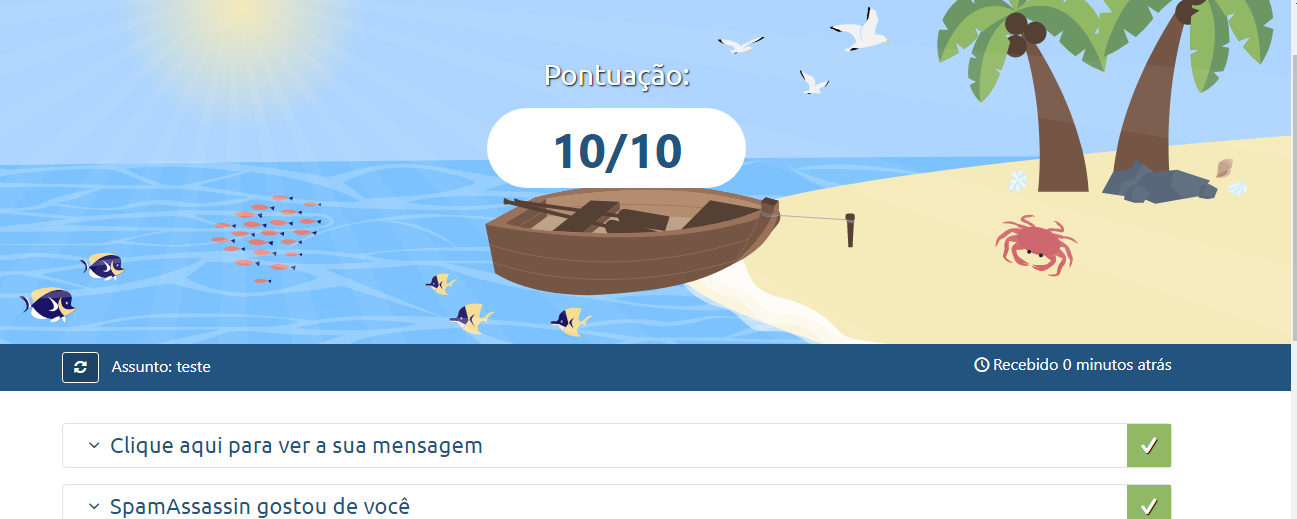Click the large seagull near the palm tree
The height and width of the screenshot is (519, 1297).
coord(860,29)
